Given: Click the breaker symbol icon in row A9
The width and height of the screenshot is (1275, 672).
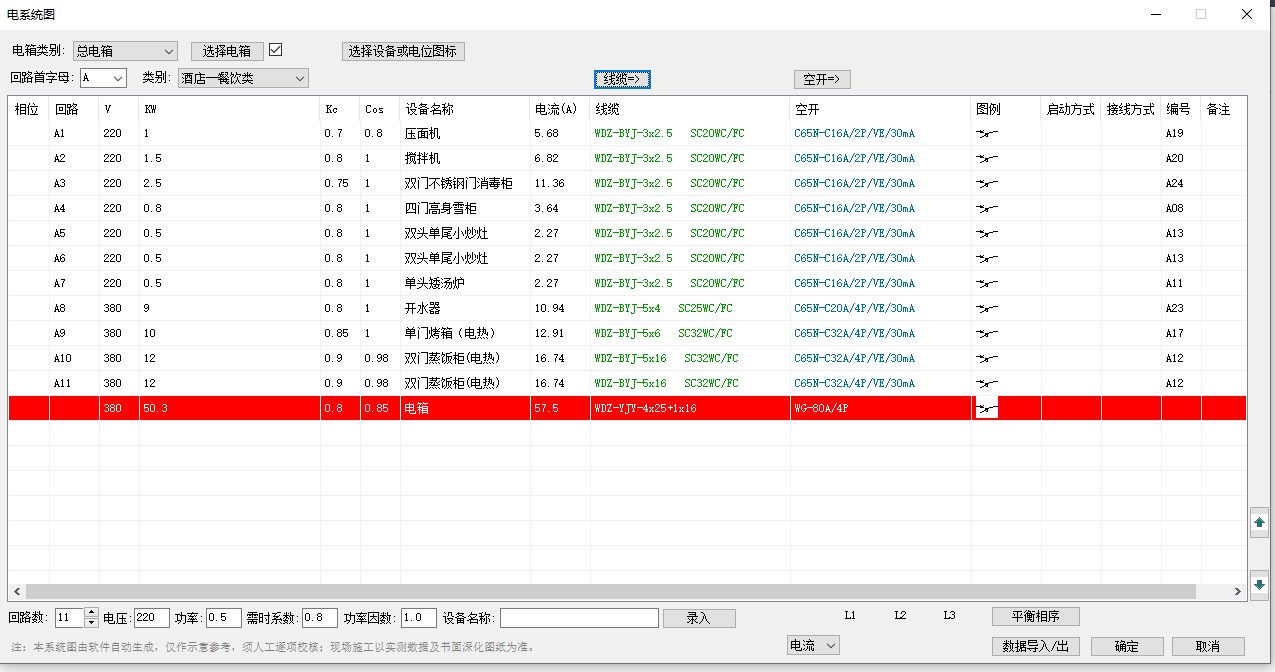Looking at the screenshot, I should pos(987,333).
